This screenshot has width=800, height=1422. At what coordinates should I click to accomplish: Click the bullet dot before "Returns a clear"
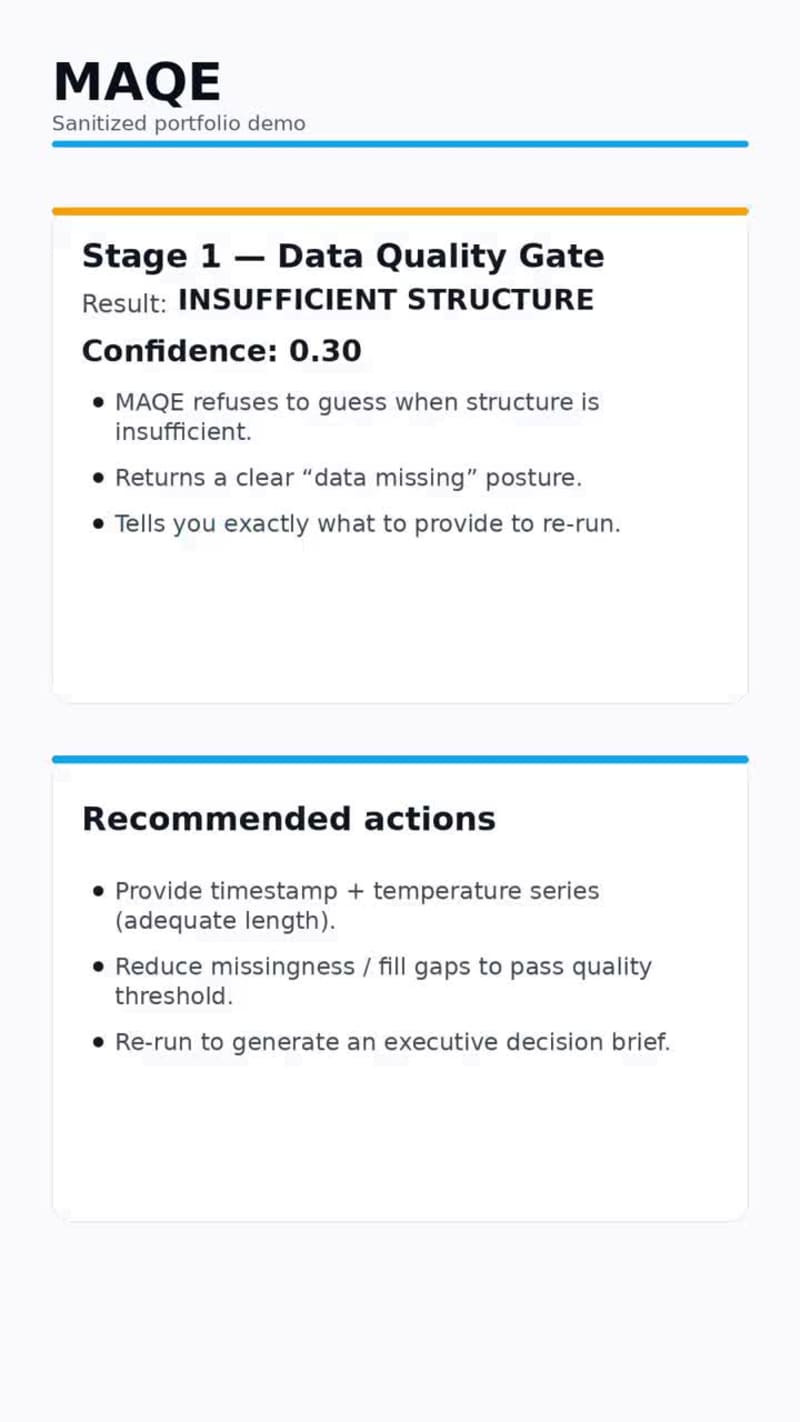(x=98, y=478)
